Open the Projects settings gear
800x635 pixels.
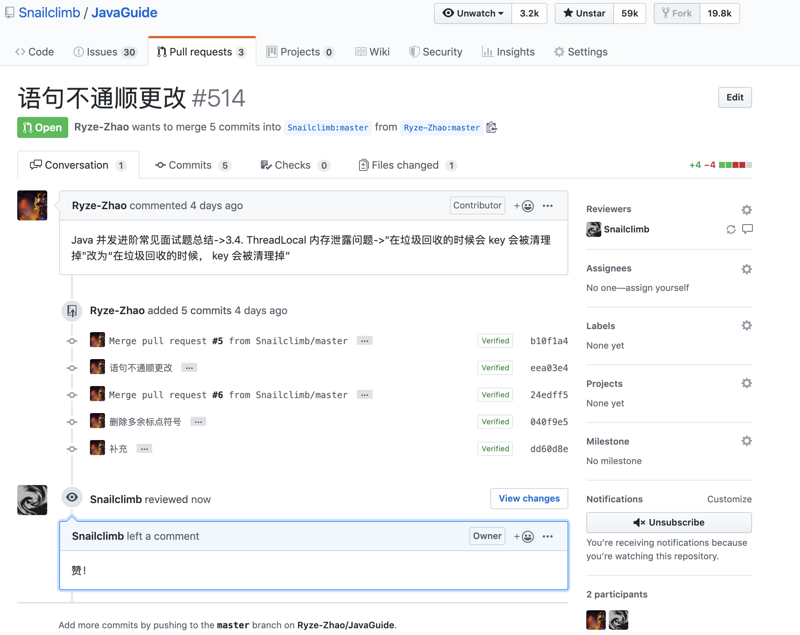pos(746,383)
